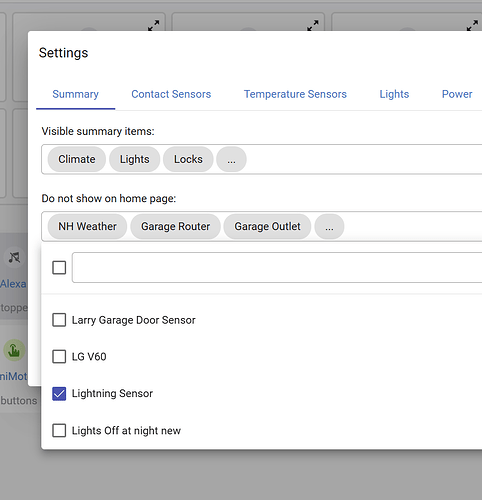Check the Larry Garage Door Sensor checkbox

(59, 320)
